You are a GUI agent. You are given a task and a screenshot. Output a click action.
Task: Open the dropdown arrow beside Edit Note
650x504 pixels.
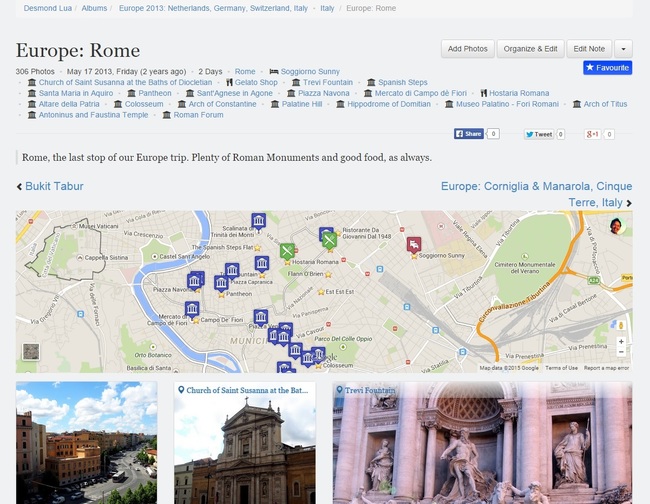(623, 48)
